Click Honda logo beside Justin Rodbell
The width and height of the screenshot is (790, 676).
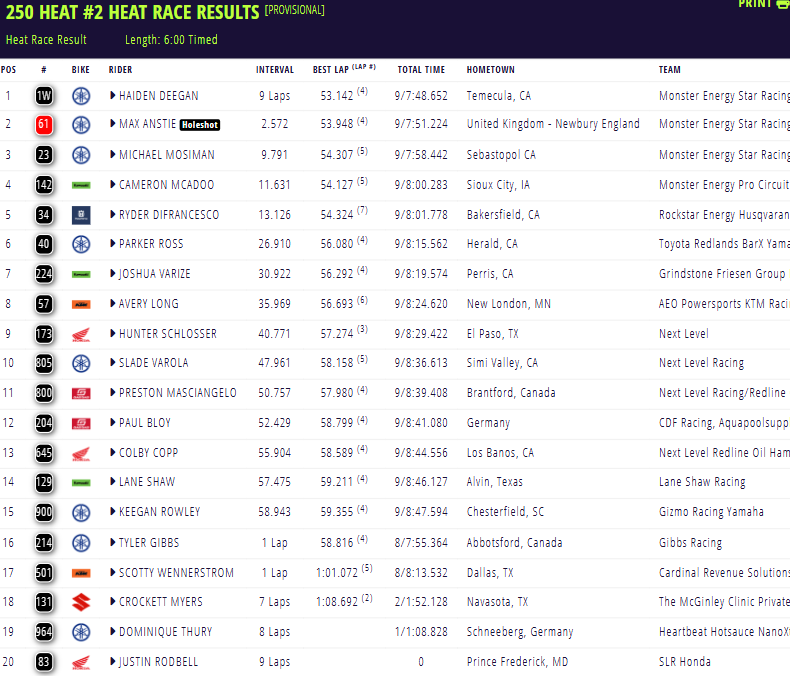(x=81, y=662)
